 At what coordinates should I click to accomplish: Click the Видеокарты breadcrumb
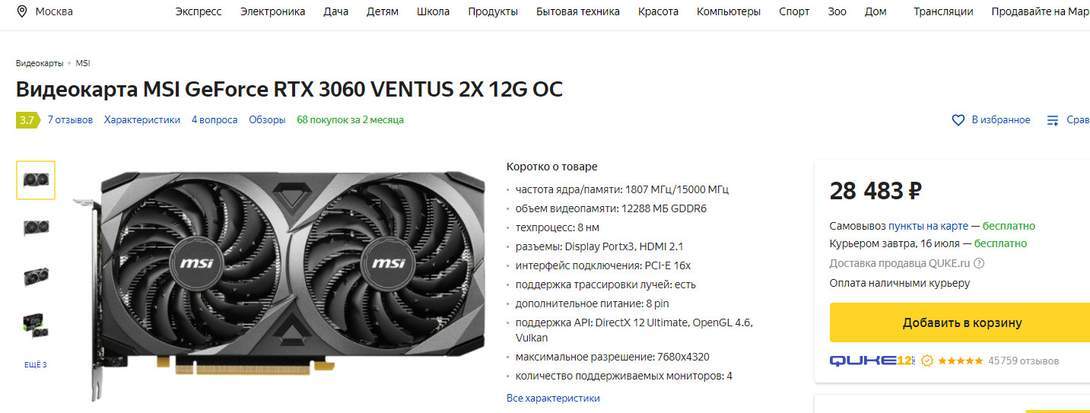[x=40, y=63]
